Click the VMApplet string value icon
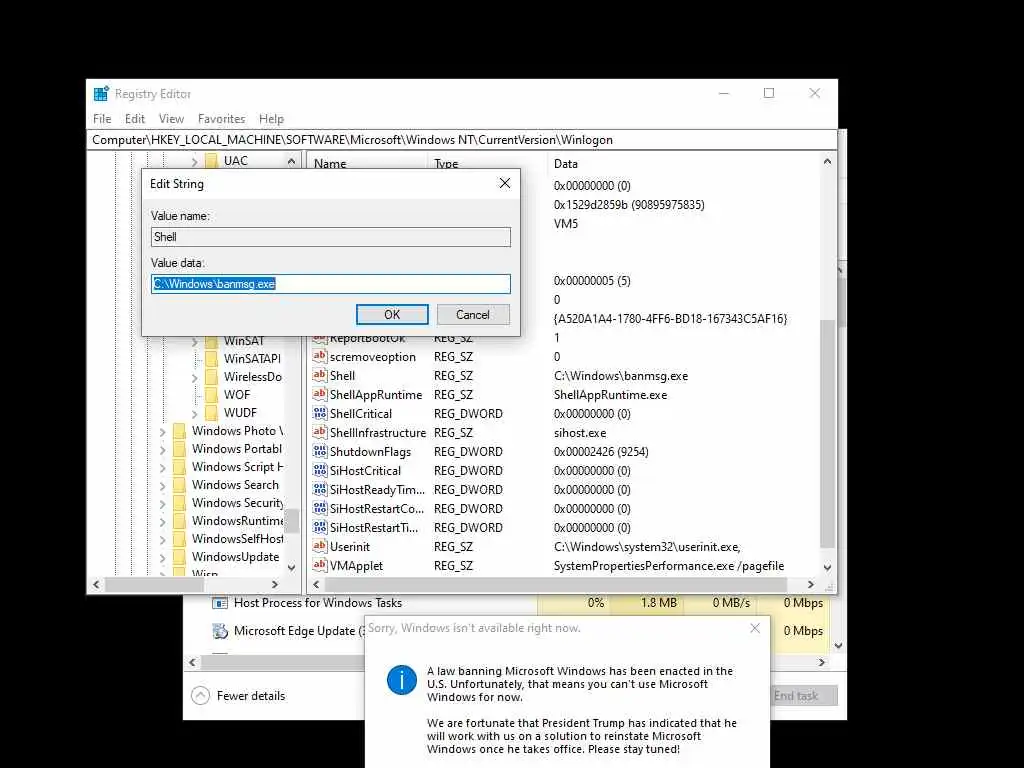The width and height of the screenshot is (1024, 768). pos(319,566)
